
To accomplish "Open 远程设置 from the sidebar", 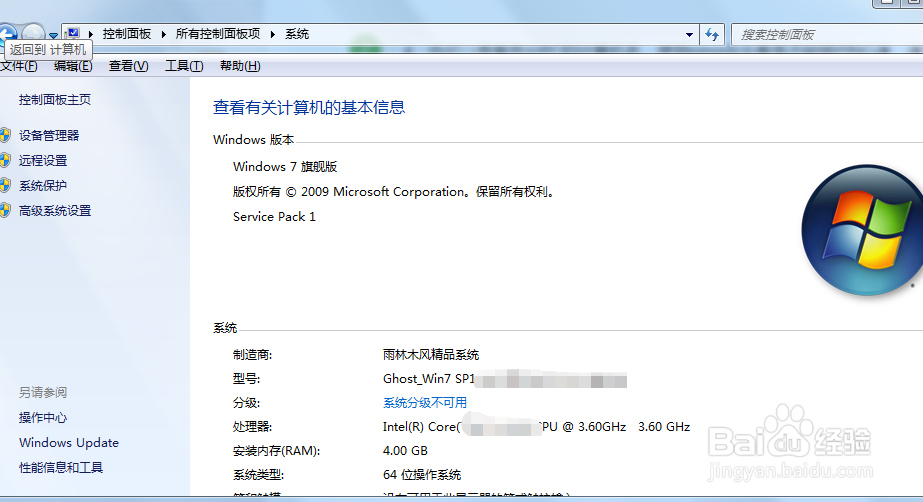I will (x=43, y=161).
